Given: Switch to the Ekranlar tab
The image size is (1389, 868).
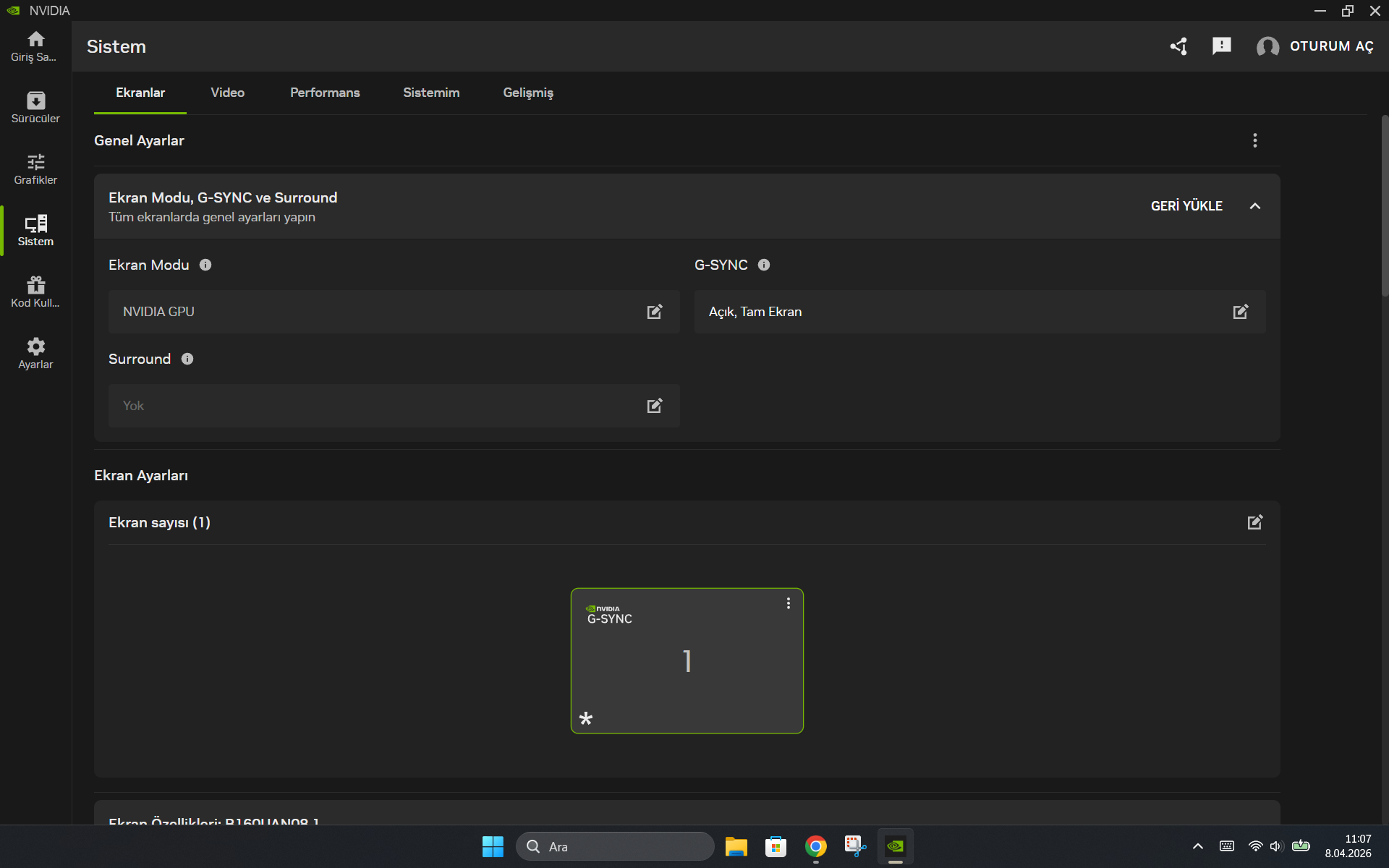Looking at the screenshot, I should (140, 93).
